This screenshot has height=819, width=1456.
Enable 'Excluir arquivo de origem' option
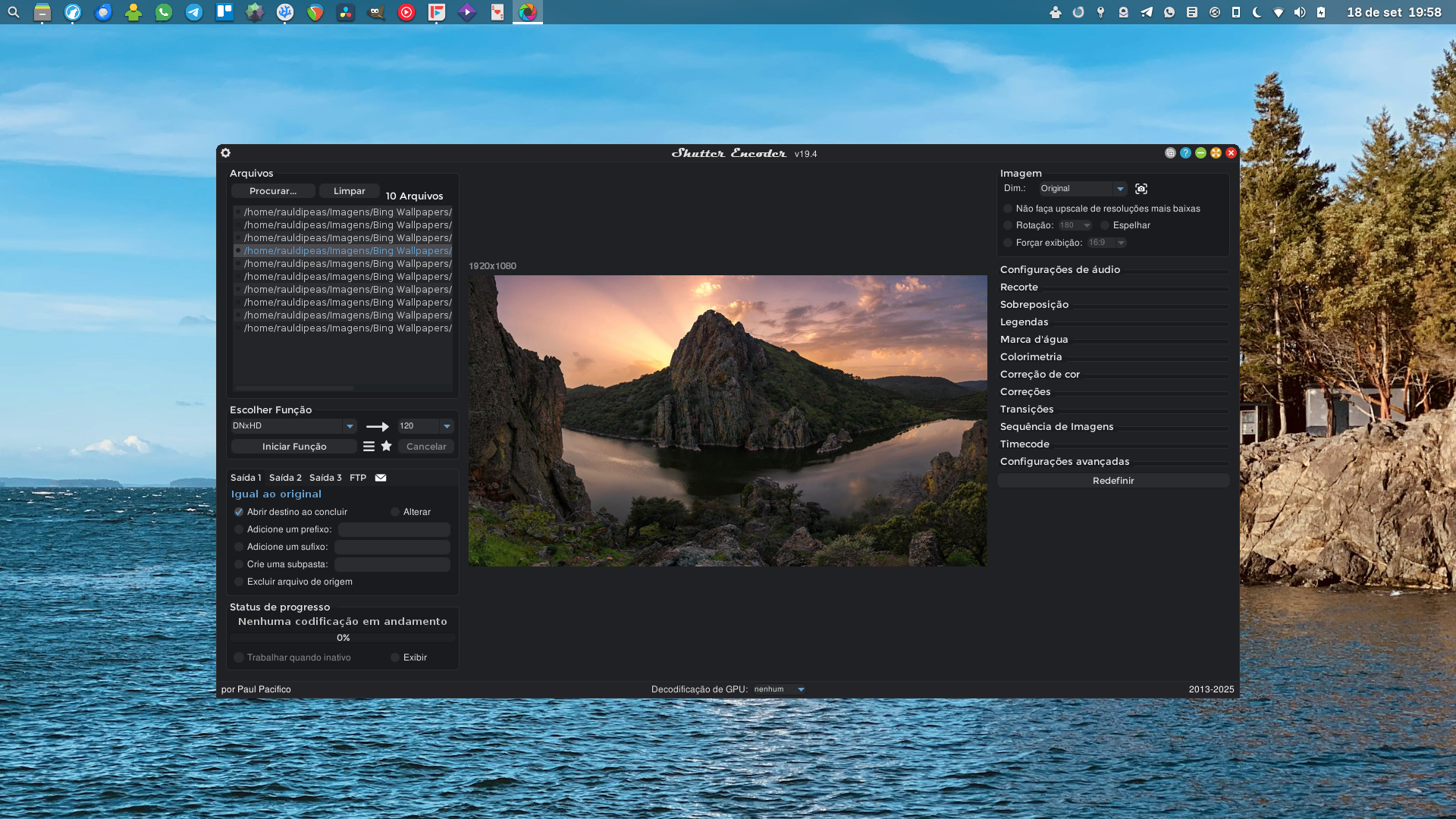[x=239, y=582]
